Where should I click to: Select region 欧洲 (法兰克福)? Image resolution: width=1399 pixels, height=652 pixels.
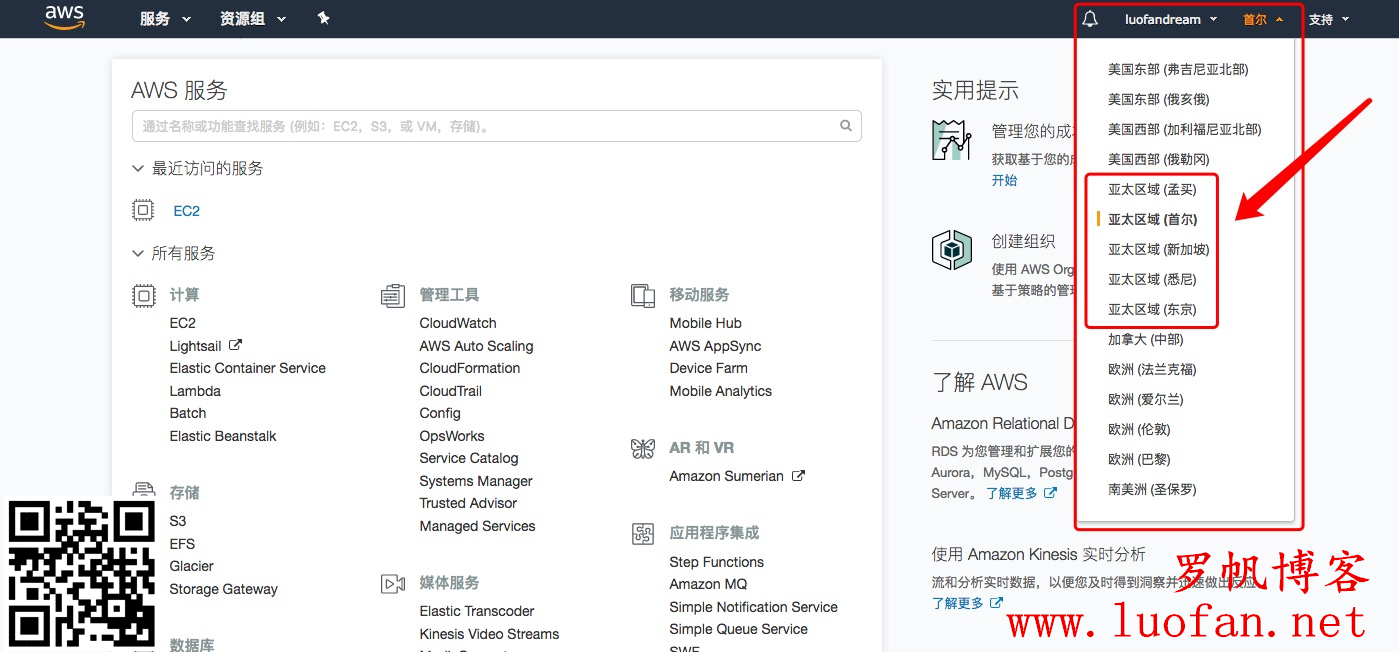(1152, 369)
